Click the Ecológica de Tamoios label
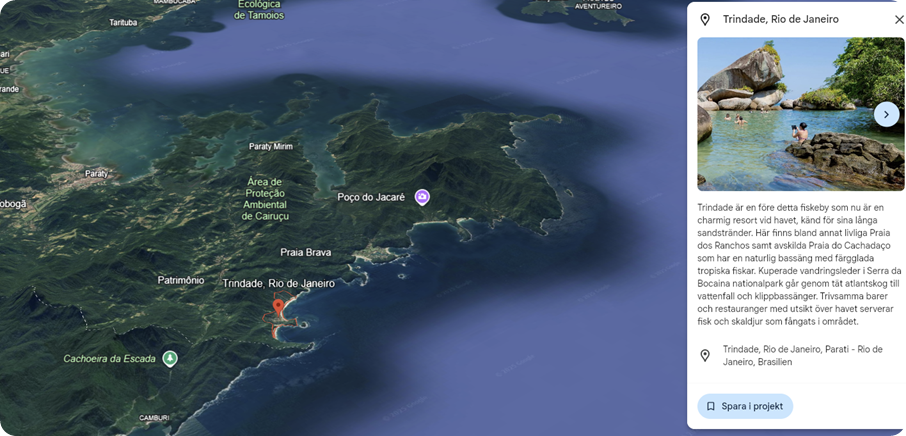 [x=259, y=10]
